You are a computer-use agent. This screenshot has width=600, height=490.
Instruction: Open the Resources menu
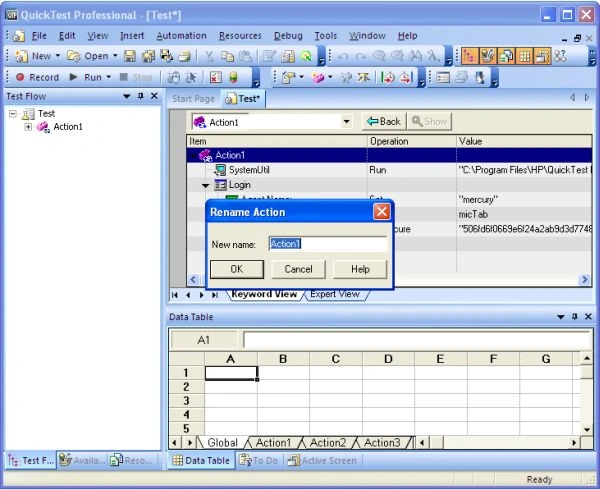[x=240, y=36]
